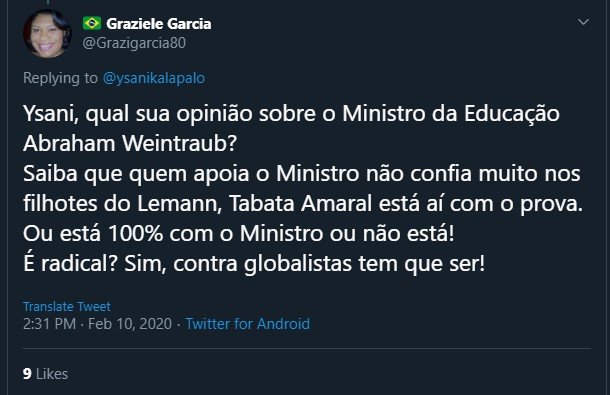Click the 2:31 PM time of the tweet
This screenshot has height=395, width=610.
pyautogui.click(x=49, y=324)
